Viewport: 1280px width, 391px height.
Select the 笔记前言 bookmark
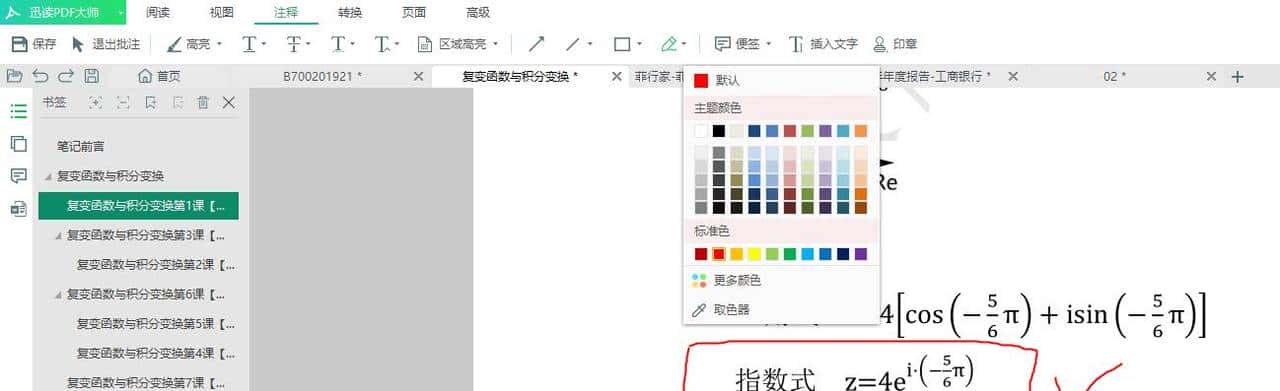[80, 146]
